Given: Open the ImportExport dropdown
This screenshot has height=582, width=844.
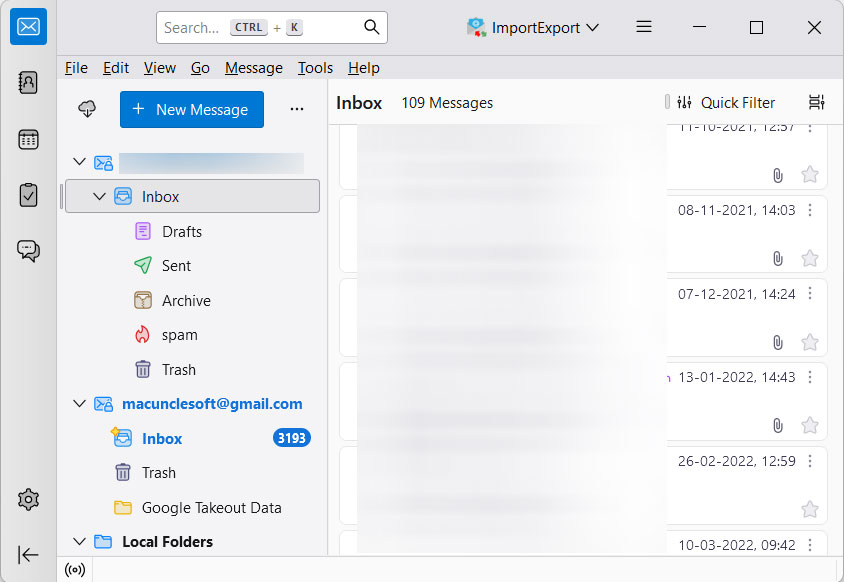Looking at the screenshot, I should 533,27.
